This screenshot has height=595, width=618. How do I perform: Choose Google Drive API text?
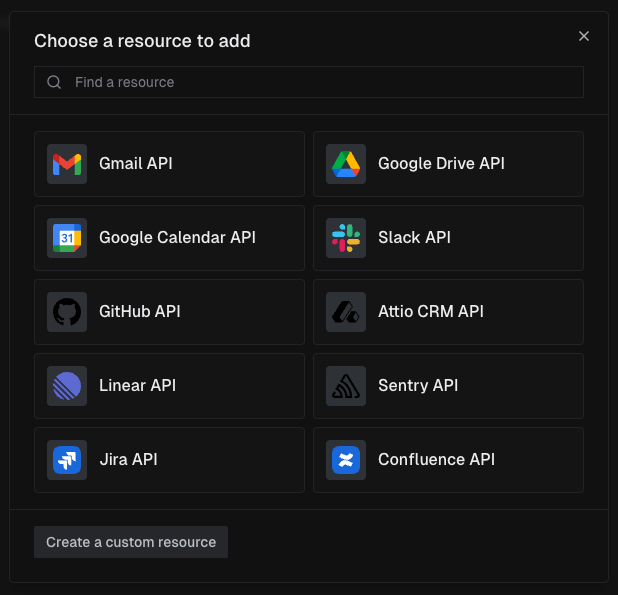pyautogui.click(x=441, y=164)
